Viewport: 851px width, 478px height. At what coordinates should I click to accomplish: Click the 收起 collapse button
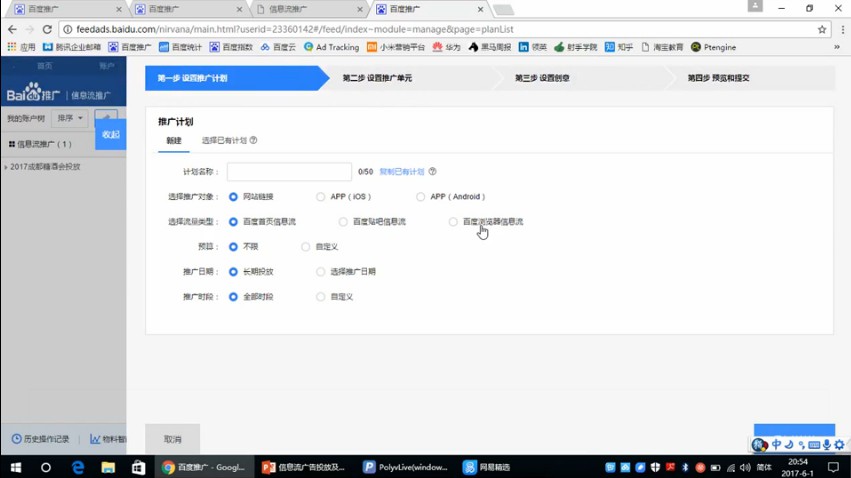click(x=111, y=134)
